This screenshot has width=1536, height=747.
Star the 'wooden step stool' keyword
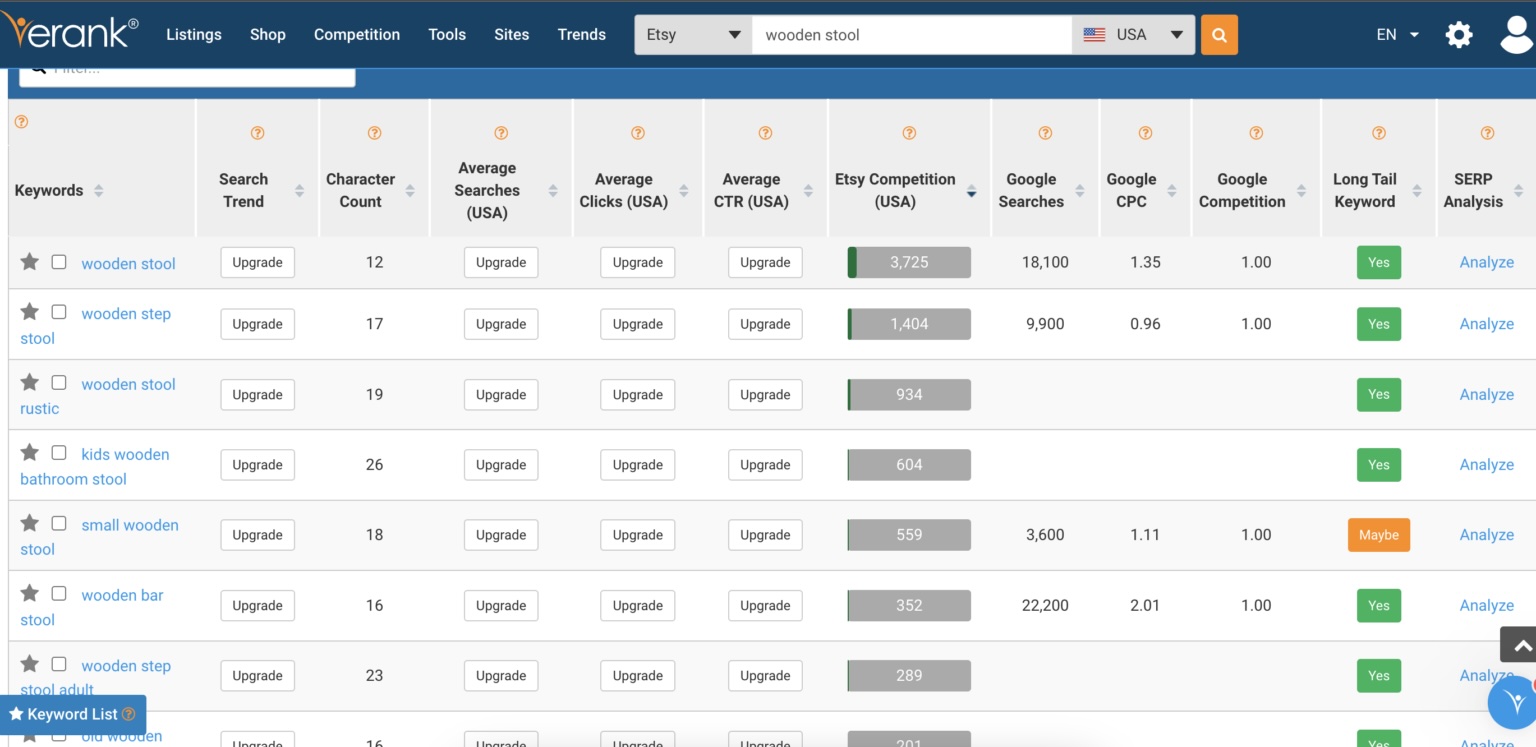tap(30, 312)
